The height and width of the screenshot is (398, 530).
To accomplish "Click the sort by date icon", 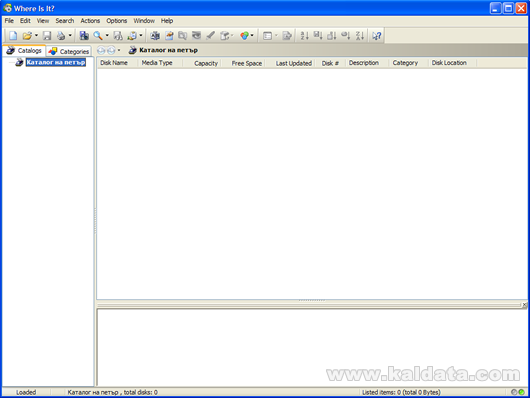I will click(x=345, y=36).
